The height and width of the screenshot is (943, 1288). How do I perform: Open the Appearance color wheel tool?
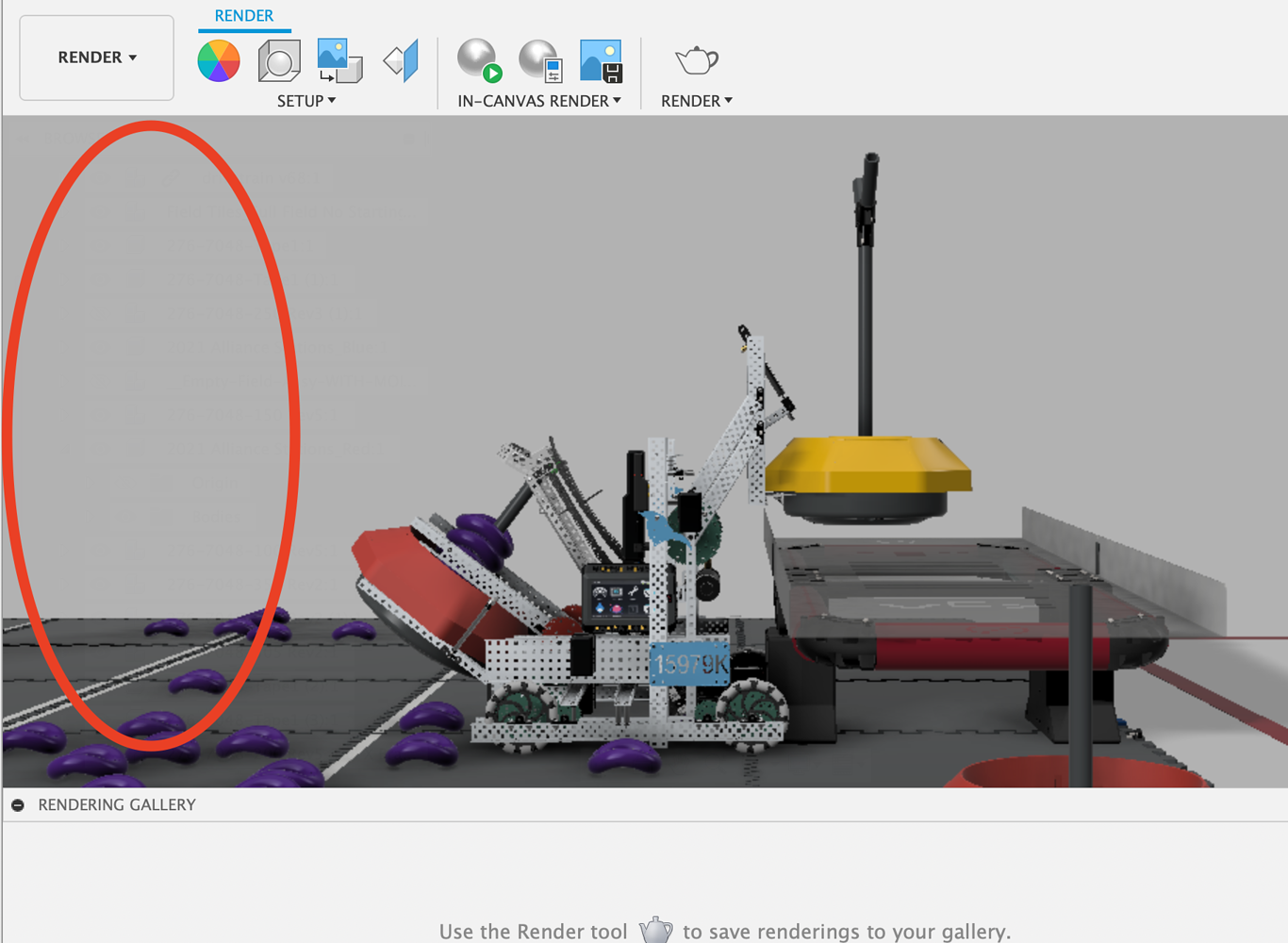[219, 61]
